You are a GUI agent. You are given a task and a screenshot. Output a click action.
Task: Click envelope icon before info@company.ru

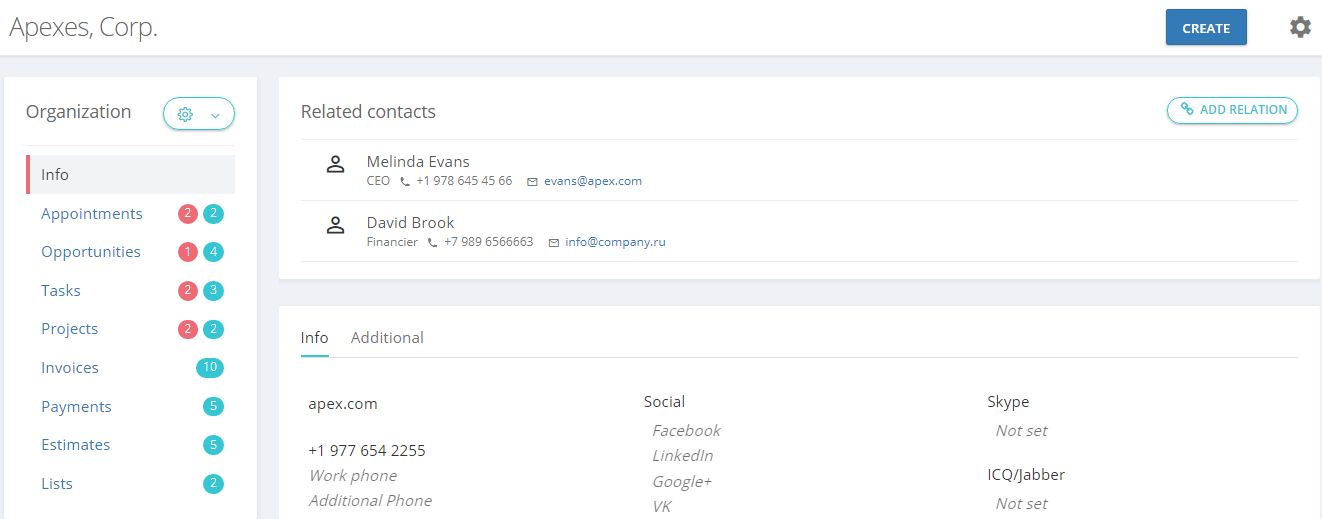click(554, 243)
